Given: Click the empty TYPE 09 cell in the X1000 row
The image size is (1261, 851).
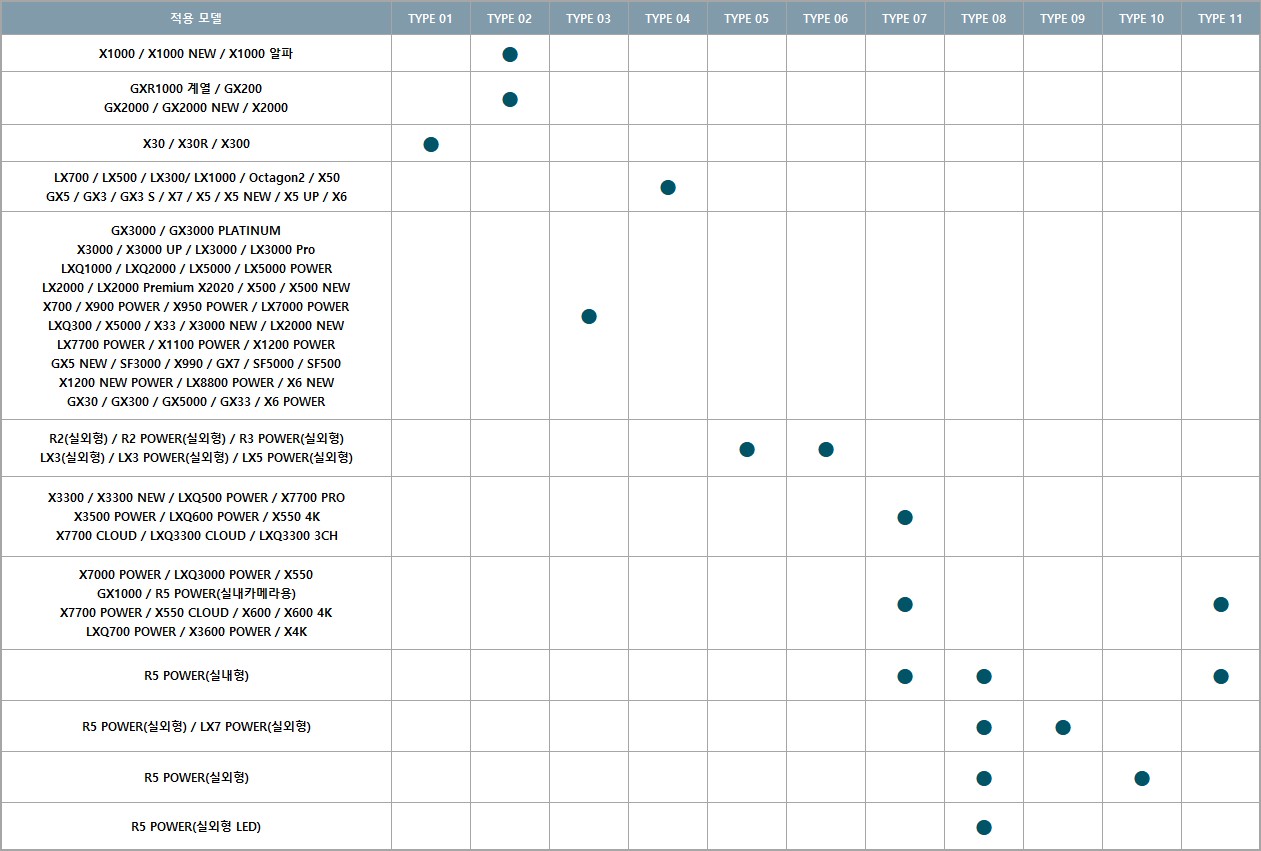Looking at the screenshot, I should pyautogui.click(x=1063, y=54).
